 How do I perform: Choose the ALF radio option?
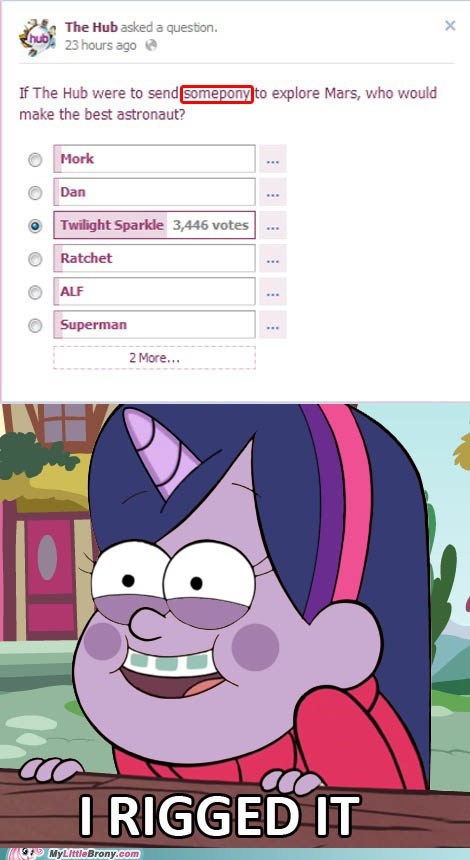[x=35, y=292]
